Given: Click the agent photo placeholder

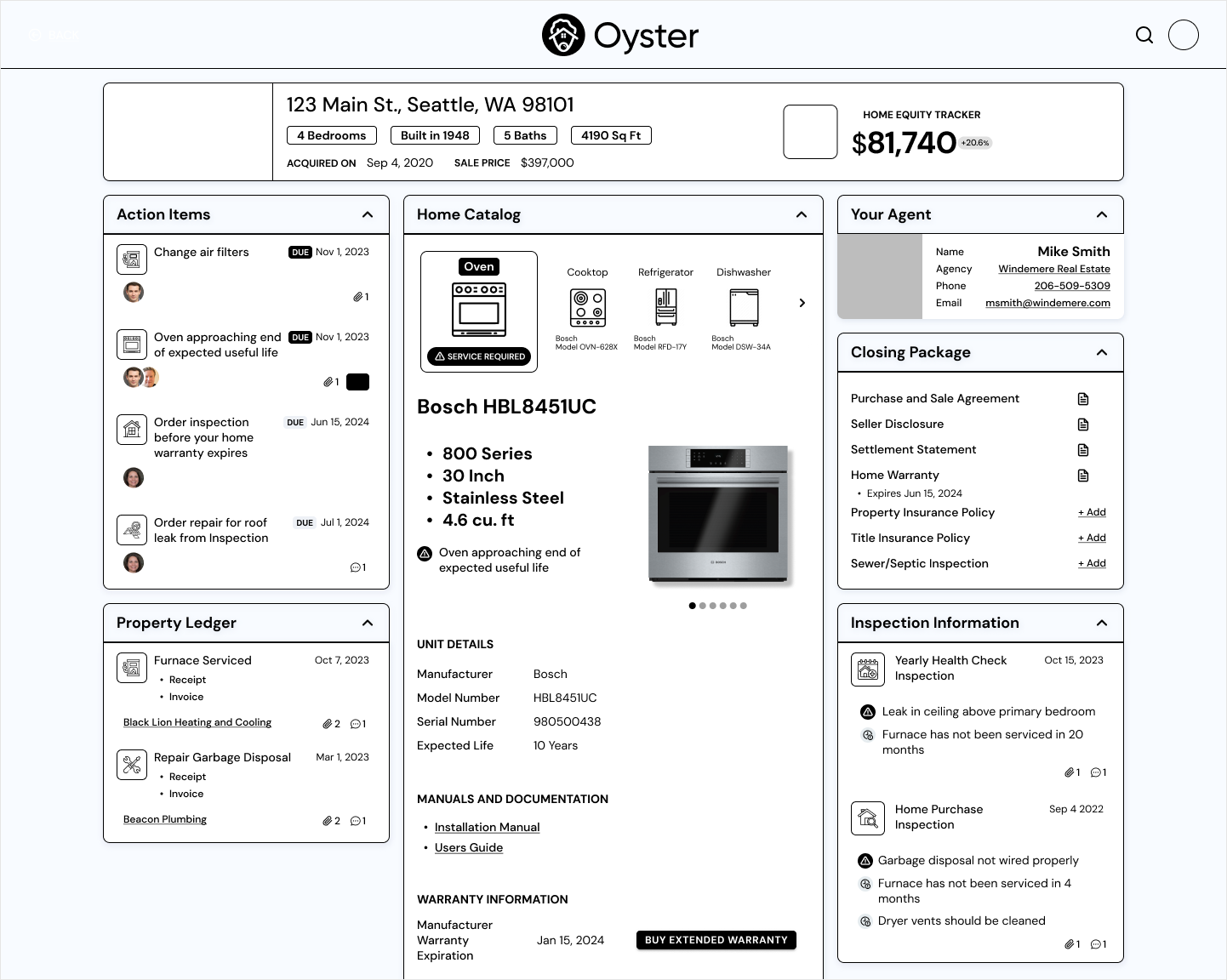Looking at the screenshot, I should pos(880,276).
